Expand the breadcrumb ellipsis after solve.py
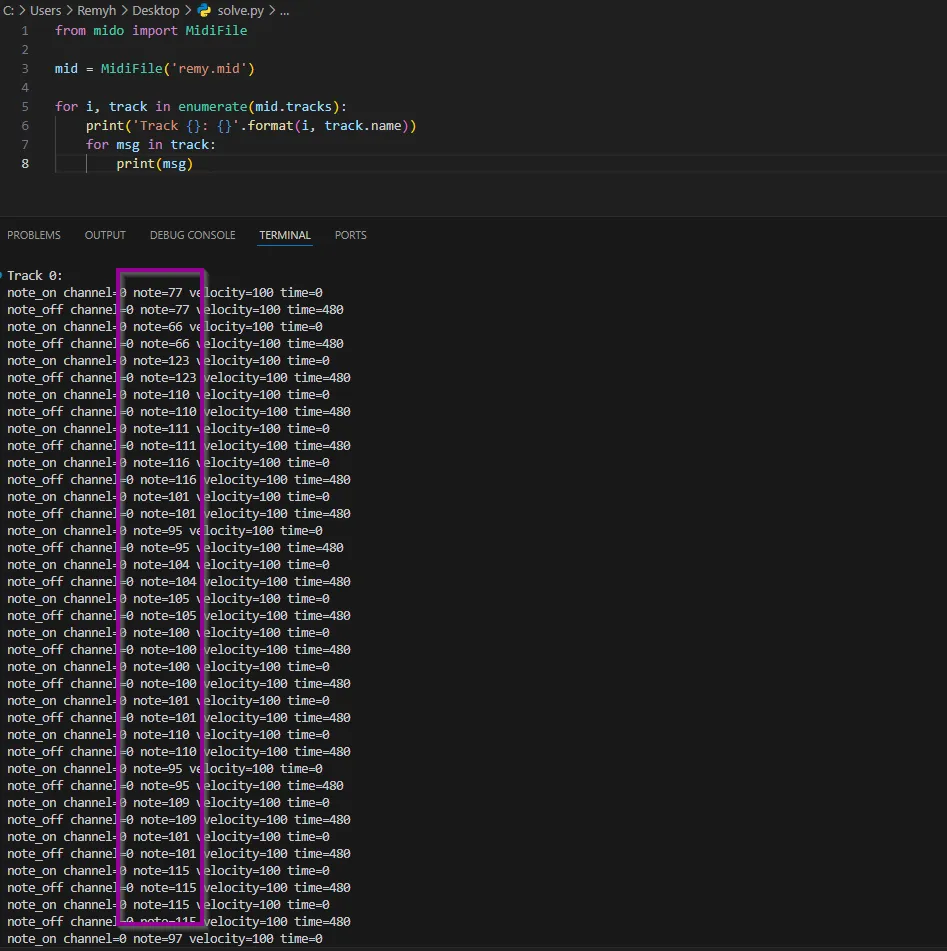The width and height of the screenshot is (947, 951). [285, 11]
